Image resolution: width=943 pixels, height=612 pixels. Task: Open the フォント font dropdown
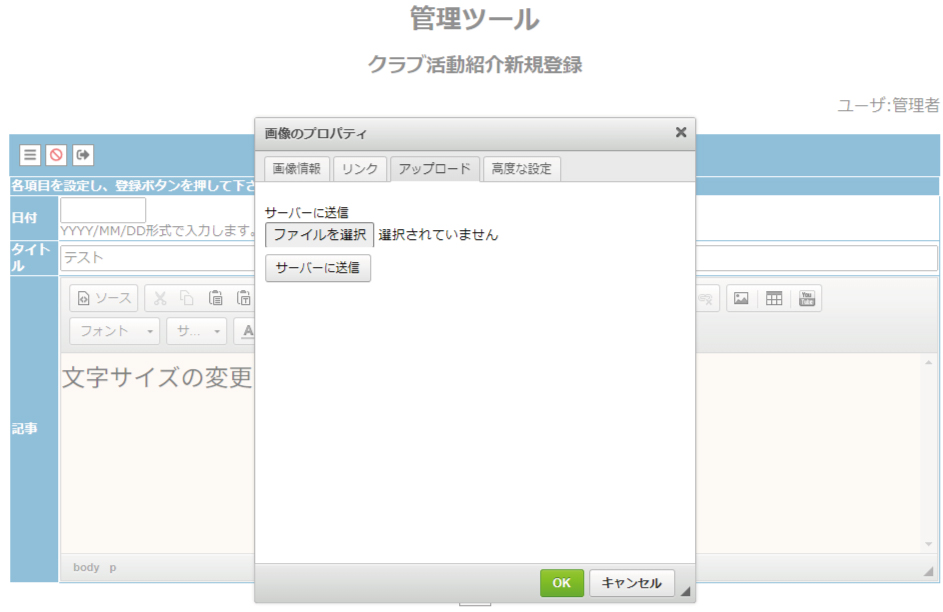click(115, 331)
